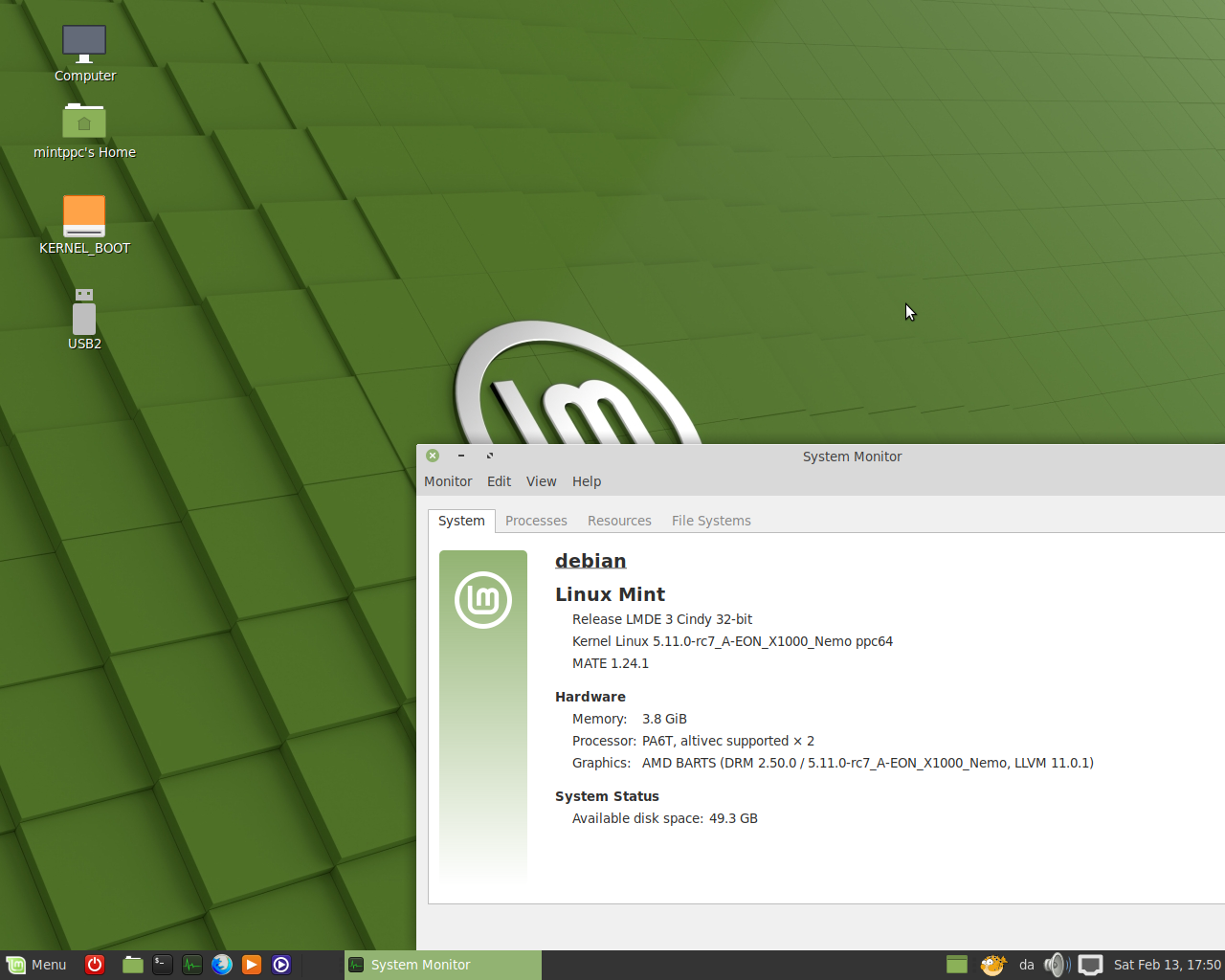The height and width of the screenshot is (980, 1225).
Task: Click the clock showing Sat Feb 13
Action: [x=1167, y=965]
